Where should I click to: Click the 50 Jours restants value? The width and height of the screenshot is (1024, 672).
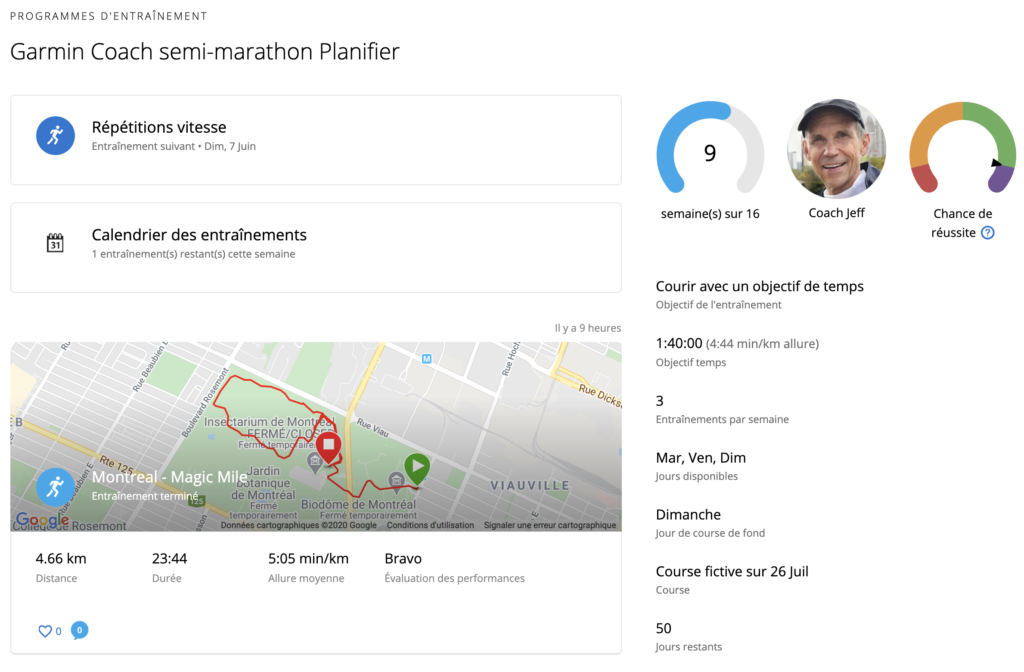(x=664, y=628)
